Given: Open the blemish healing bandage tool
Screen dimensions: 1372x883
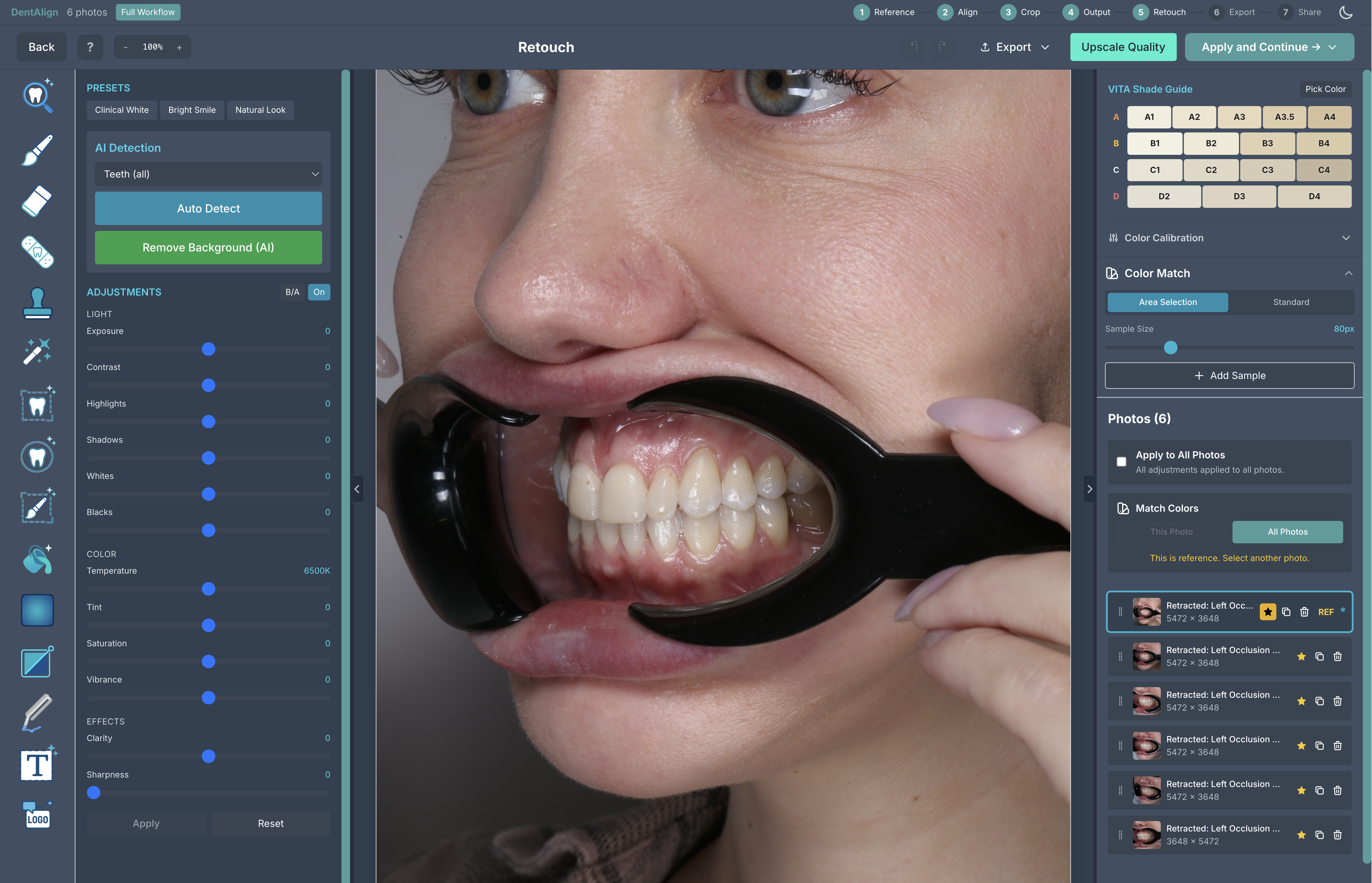Looking at the screenshot, I should pyautogui.click(x=37, y=252).
